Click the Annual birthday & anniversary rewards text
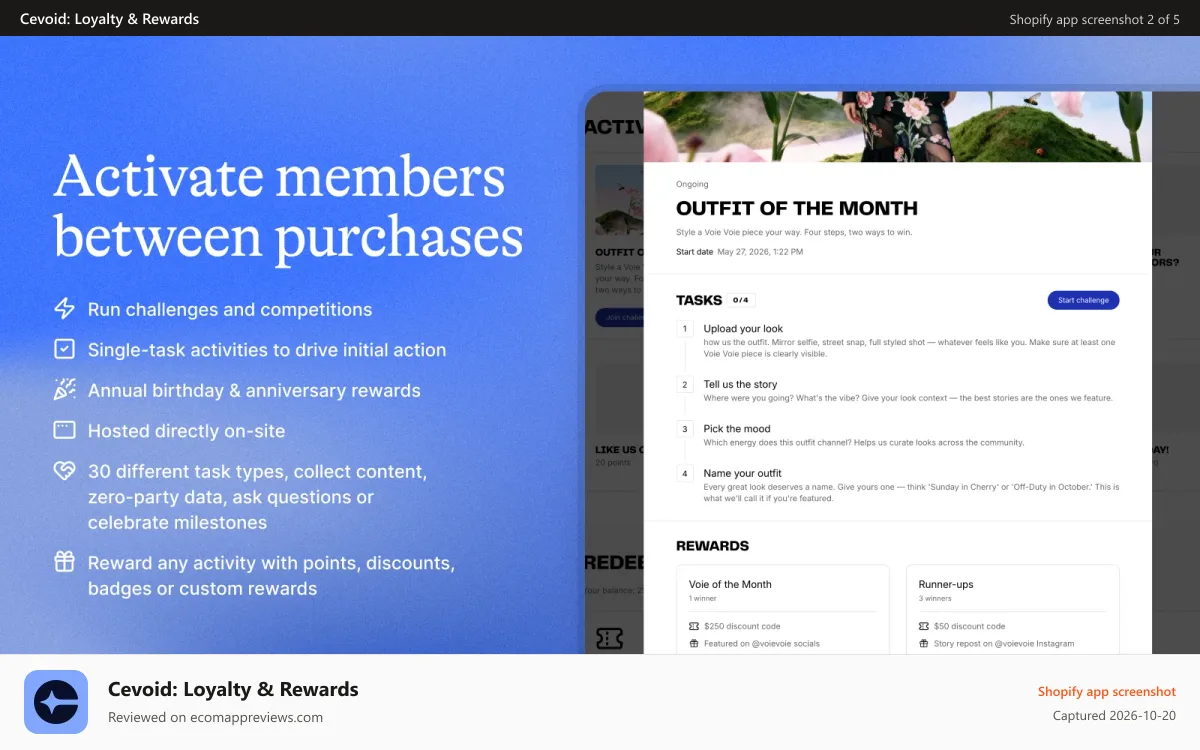 (x=254, y=390)
